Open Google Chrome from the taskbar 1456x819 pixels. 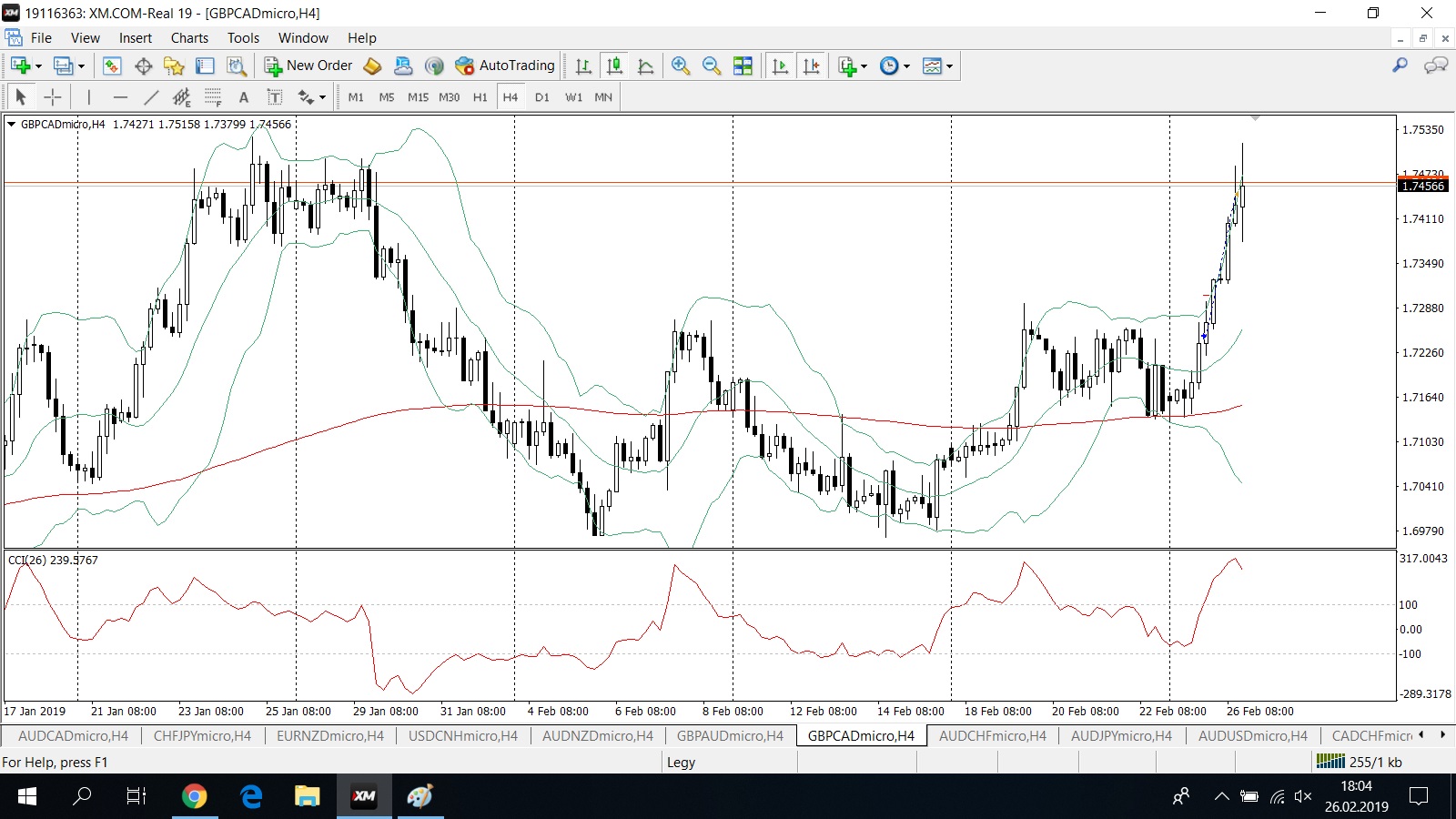click(194, 797)
